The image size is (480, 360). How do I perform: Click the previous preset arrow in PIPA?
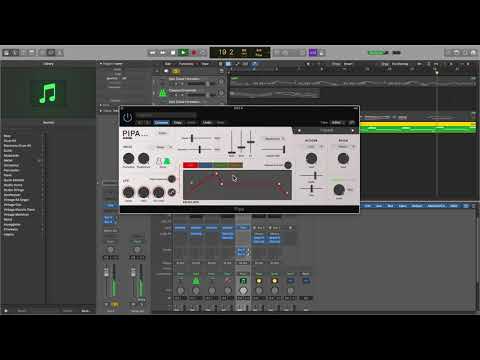pos(299,130)
